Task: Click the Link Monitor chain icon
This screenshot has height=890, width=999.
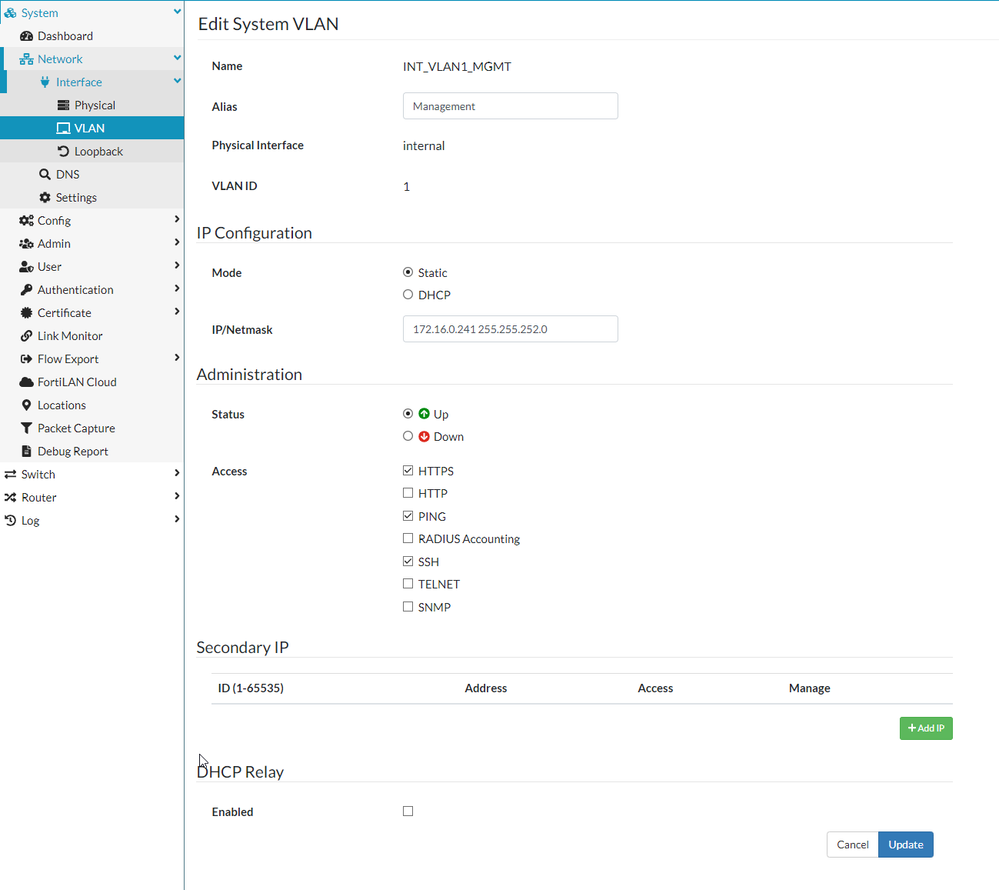Action: (26, 336)
